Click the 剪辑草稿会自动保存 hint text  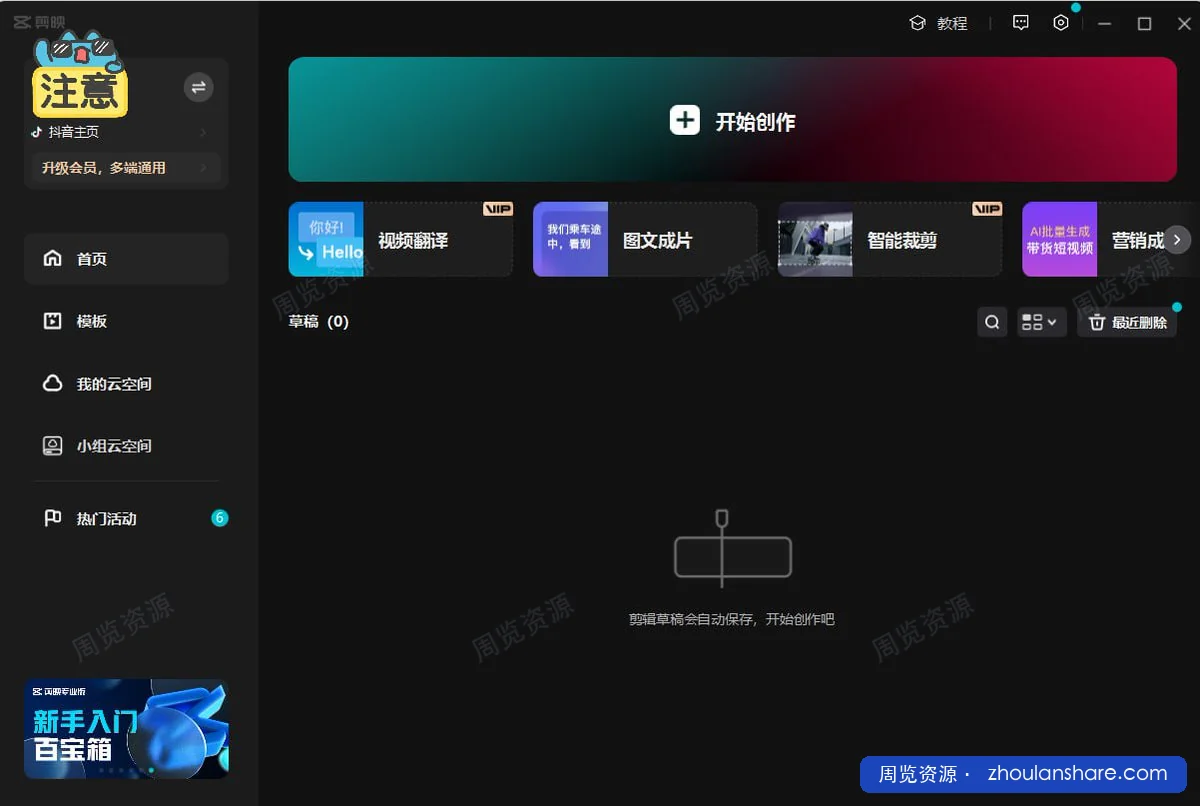[732, 619]
